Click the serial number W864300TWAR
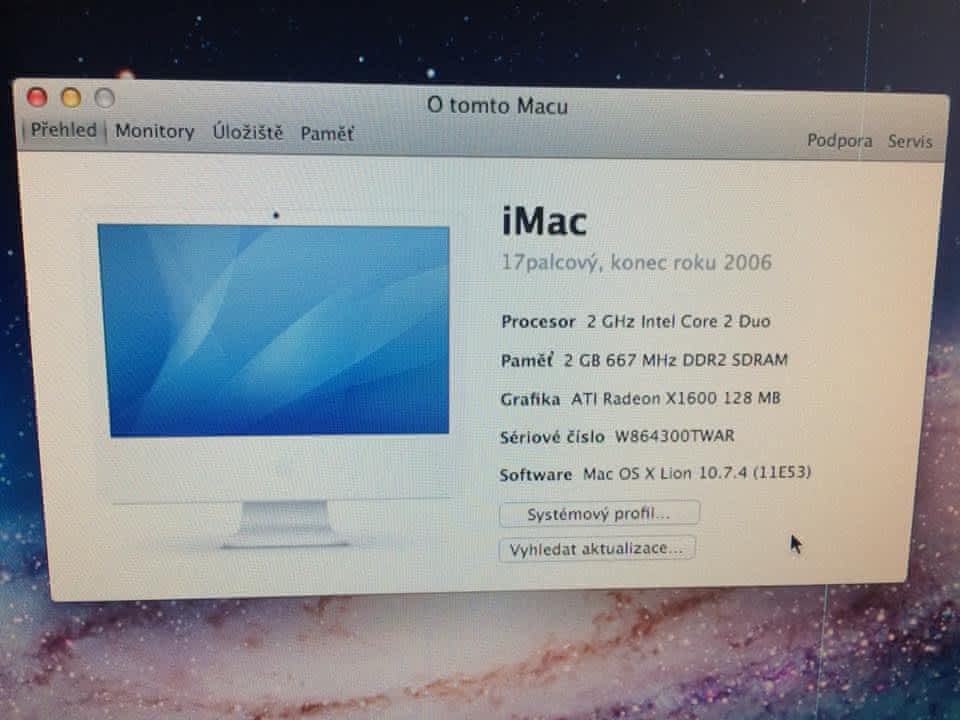 click(x=674, y=436)
